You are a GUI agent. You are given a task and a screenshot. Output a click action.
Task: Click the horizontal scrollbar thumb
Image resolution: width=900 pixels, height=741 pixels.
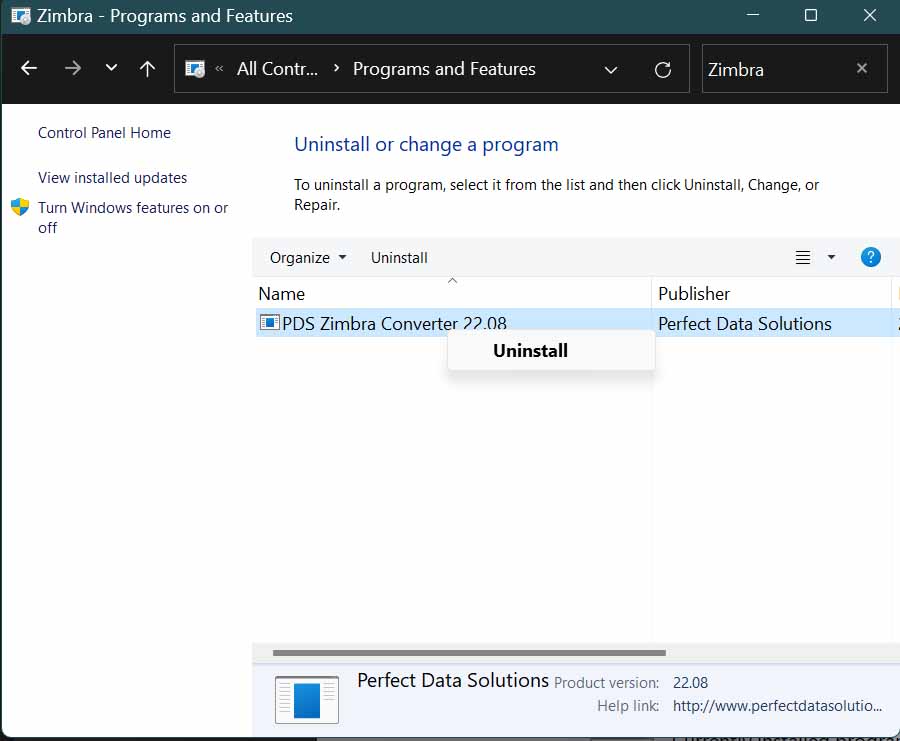(x=469, y=653)
